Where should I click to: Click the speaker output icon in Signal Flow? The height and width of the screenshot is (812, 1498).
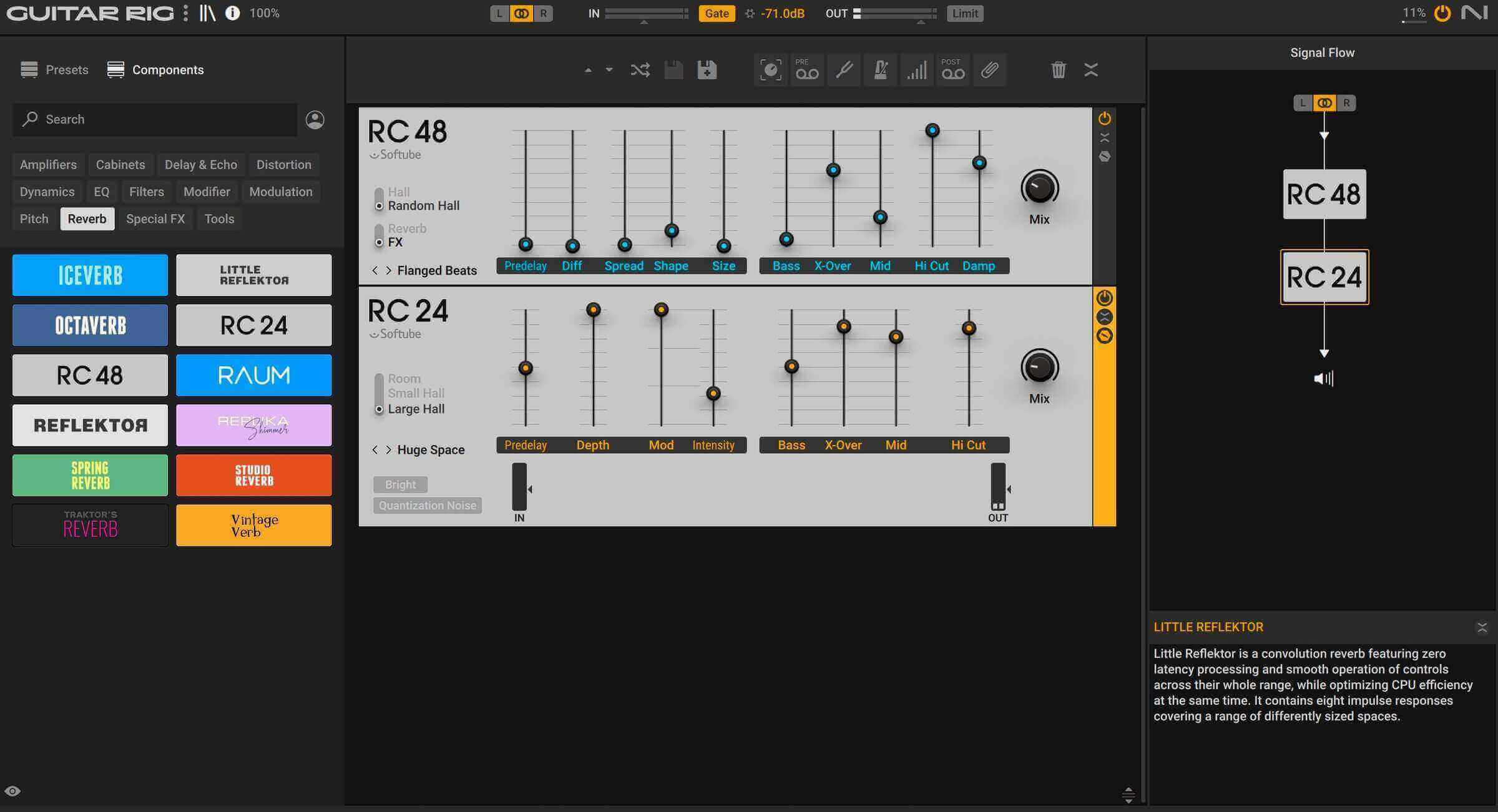coord(1323,378)
